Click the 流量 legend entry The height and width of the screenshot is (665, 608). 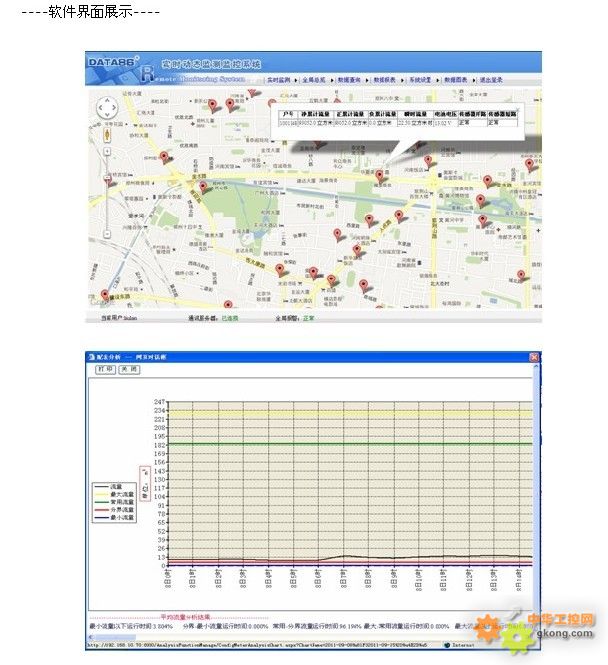pos(115,486)
